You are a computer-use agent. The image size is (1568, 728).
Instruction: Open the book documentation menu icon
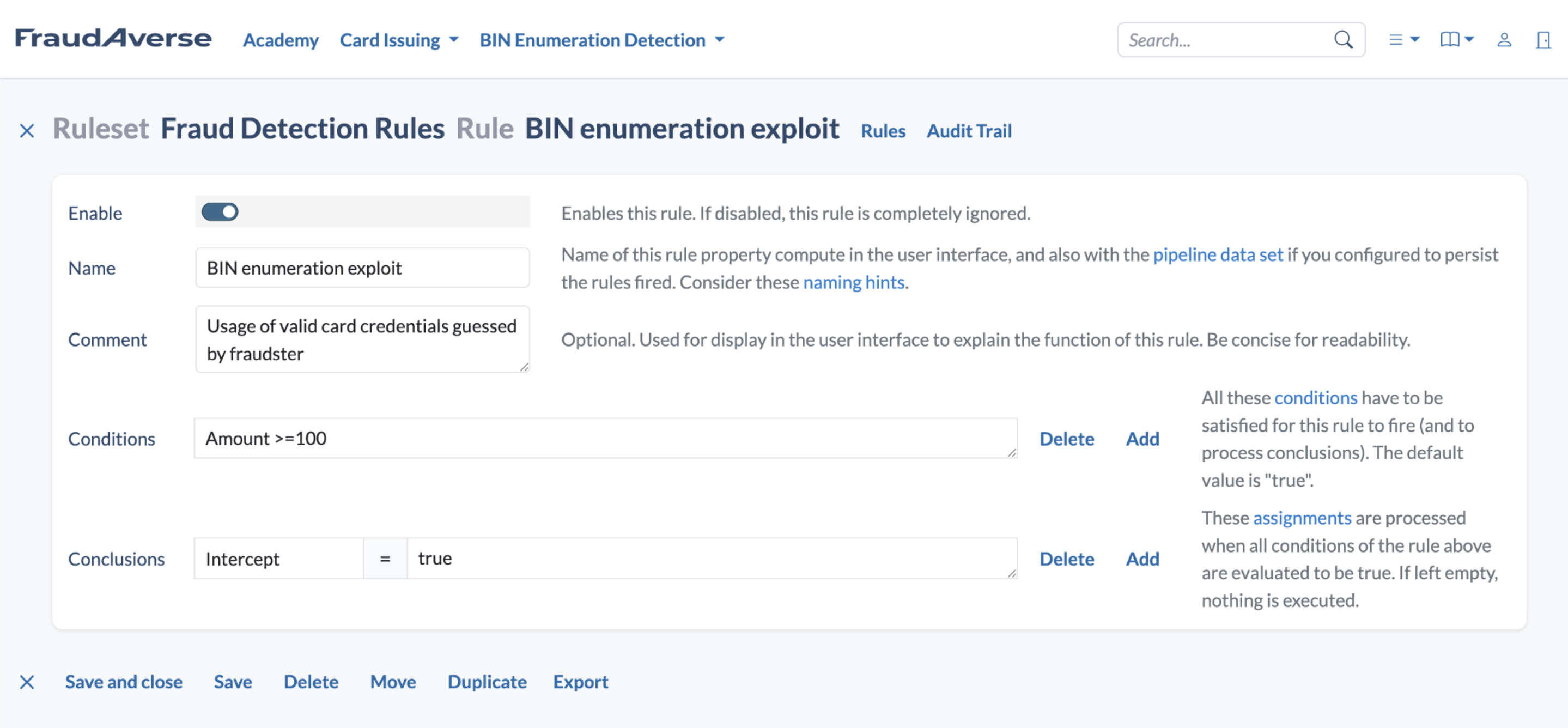(1457, 40)
